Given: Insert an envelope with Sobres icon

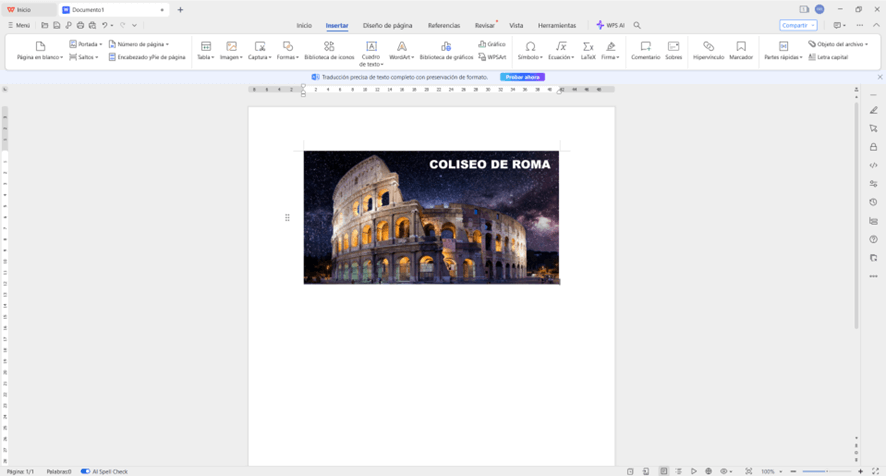Looking at the screenshot, I should click(673, 47).
